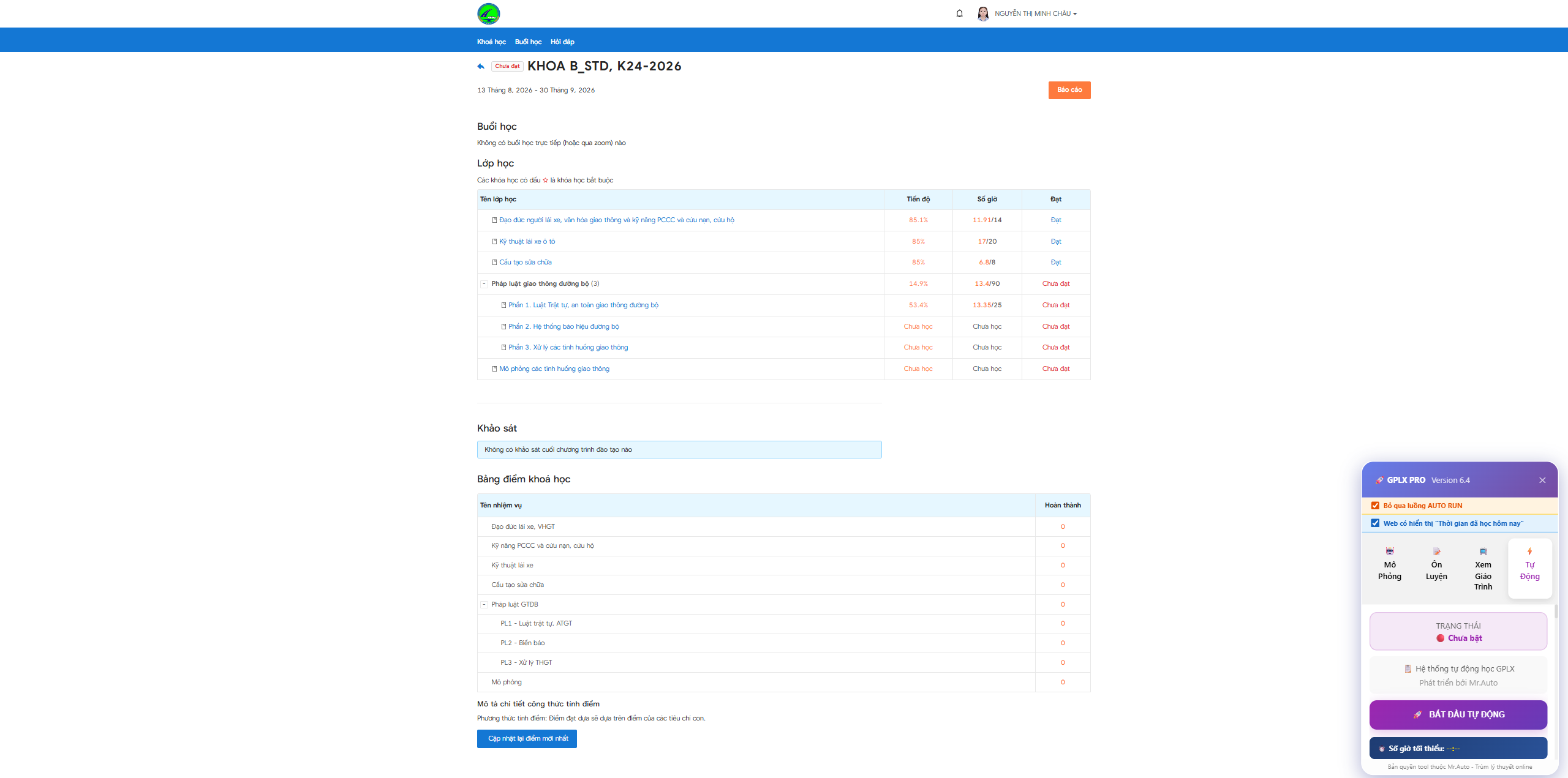Click document icon beside Đạo đức người lái xe
The image size is (1568, 778).
494,220
